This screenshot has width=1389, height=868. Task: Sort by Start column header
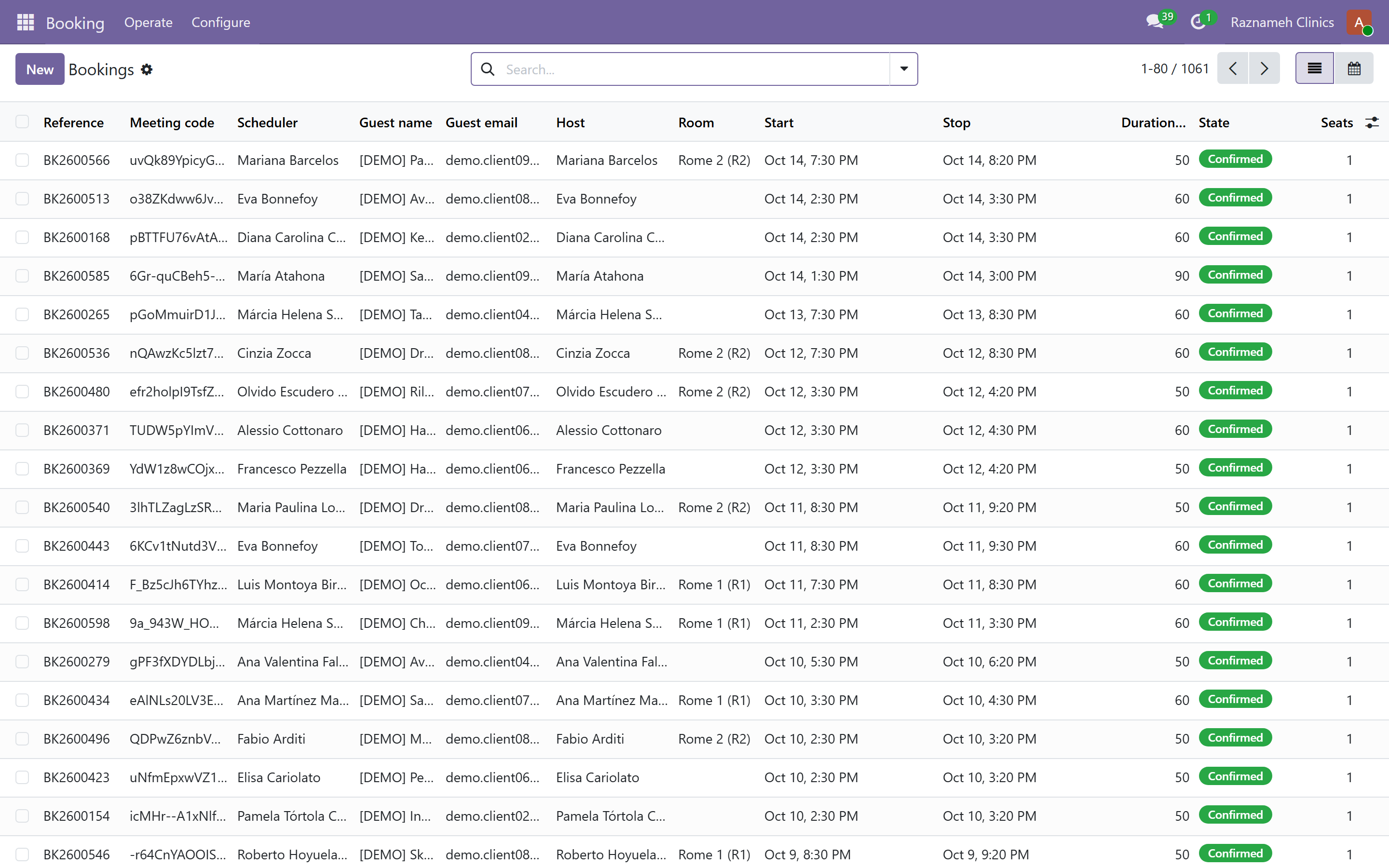pos(778,123)
